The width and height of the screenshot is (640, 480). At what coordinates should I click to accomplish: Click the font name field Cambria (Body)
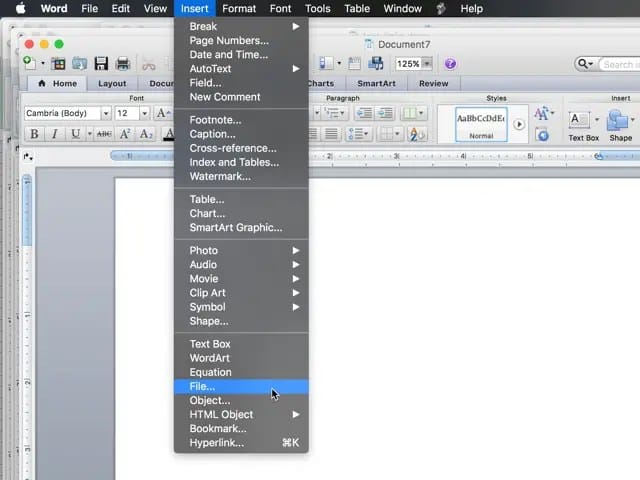[x=62, y=113]
